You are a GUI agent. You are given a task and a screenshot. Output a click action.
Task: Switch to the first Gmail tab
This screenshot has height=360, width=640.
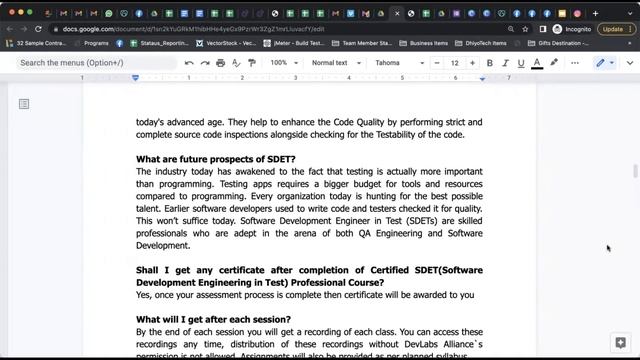coord(63,13)
